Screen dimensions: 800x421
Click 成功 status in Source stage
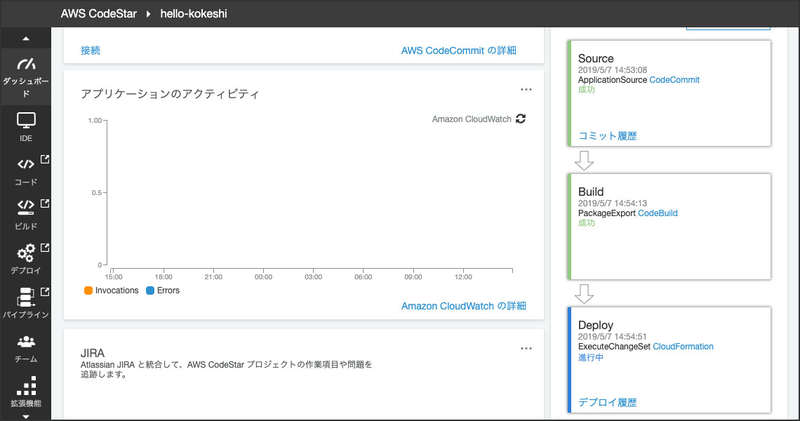[x=586, y=90]
